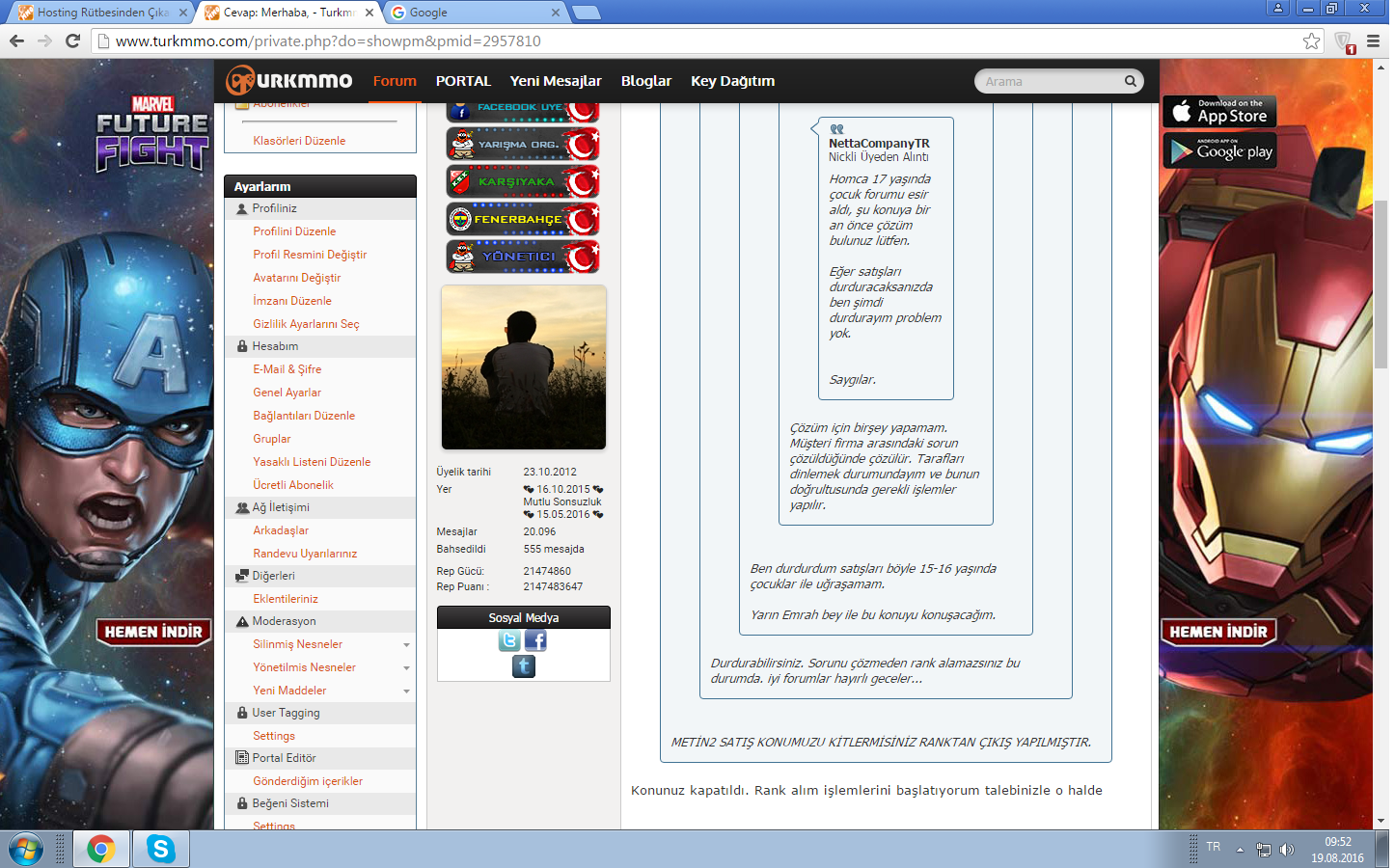The image size is (1395, 868).
Task: Click the user's silhouette avatar picture
Action: [x=524, y=367]
